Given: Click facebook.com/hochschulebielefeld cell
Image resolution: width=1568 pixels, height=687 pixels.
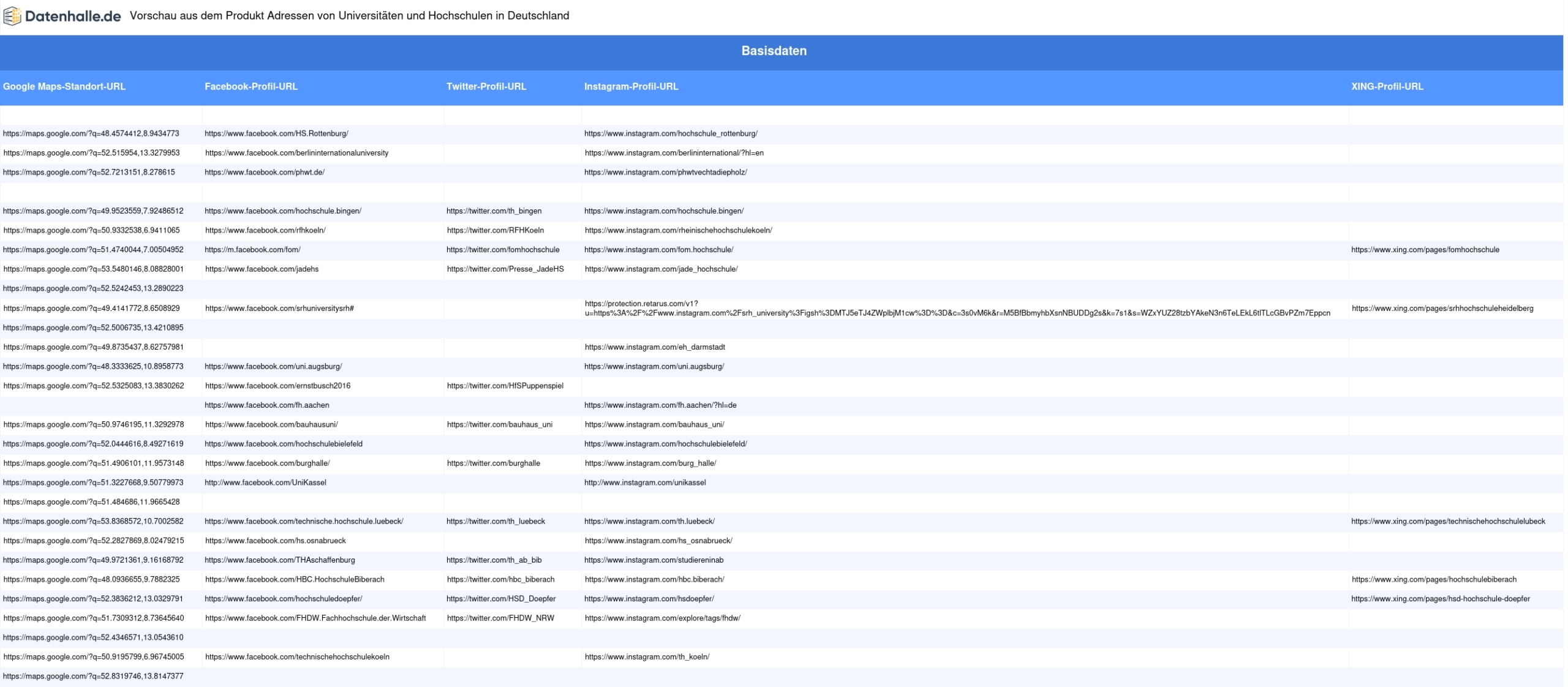Looking at the screenshot, I should pos(284,444).
